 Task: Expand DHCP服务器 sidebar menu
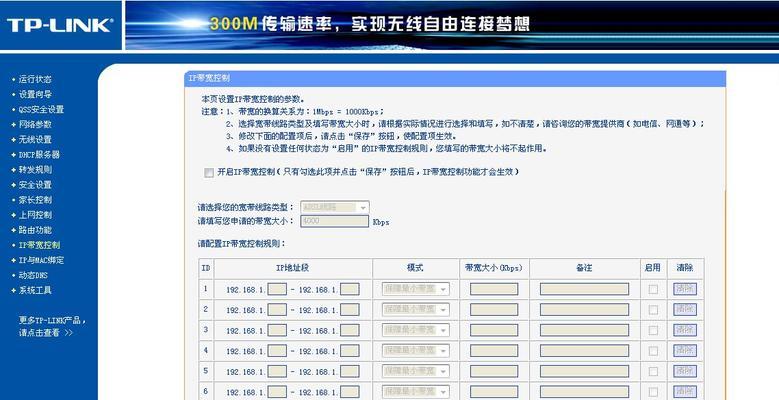(x=39, y=155)
